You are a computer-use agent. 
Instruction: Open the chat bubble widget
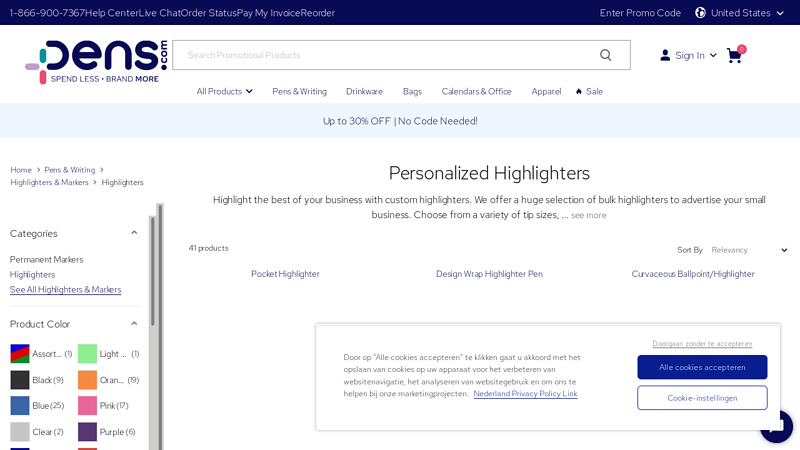point(776,426)
